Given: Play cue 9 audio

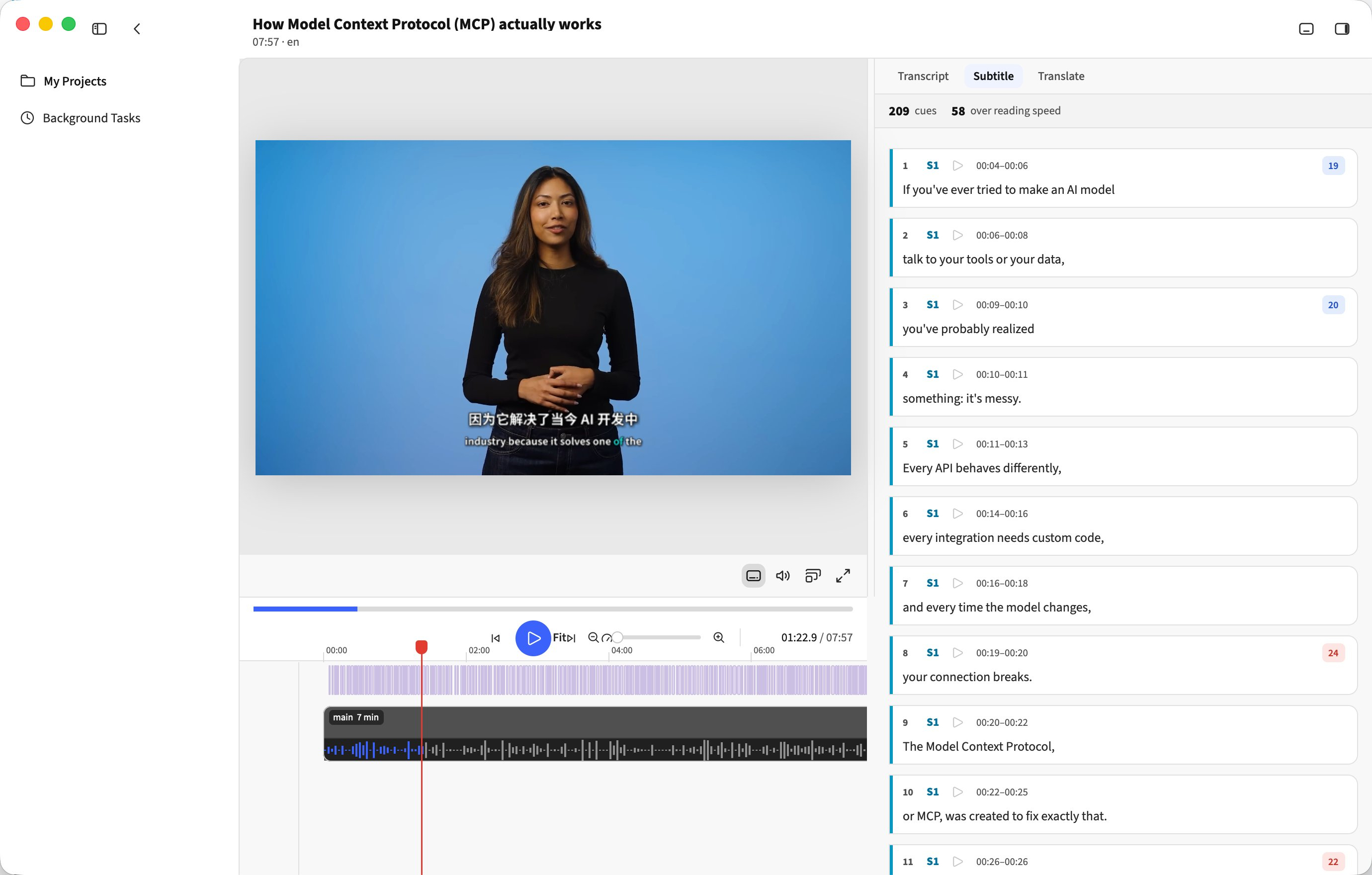Looking at the screenshot, I should click(x=958, y=722).
